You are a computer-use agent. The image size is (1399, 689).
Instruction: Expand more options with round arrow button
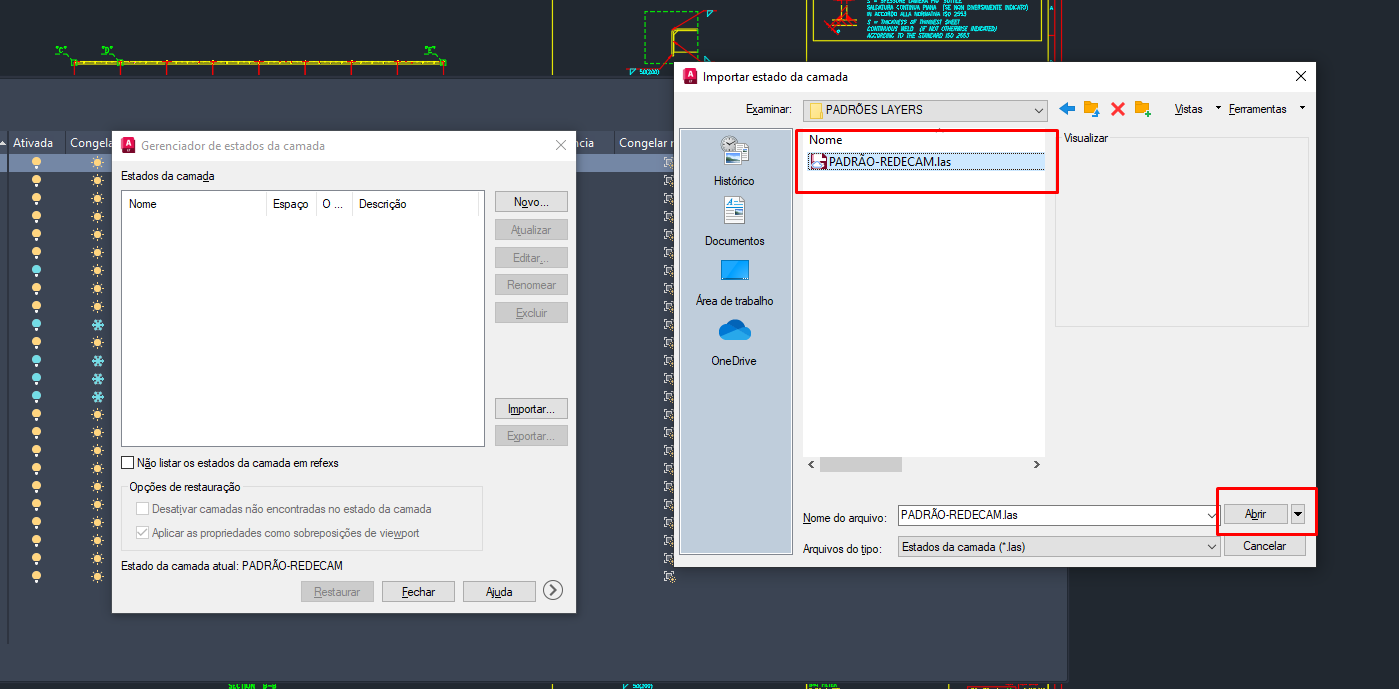point(553,591)
